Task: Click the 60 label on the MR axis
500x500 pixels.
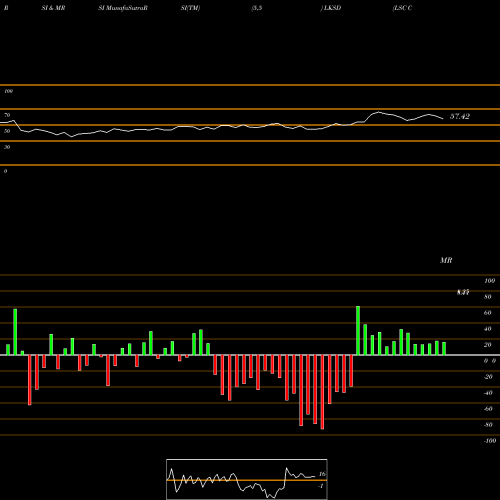Action: [488, 313]
